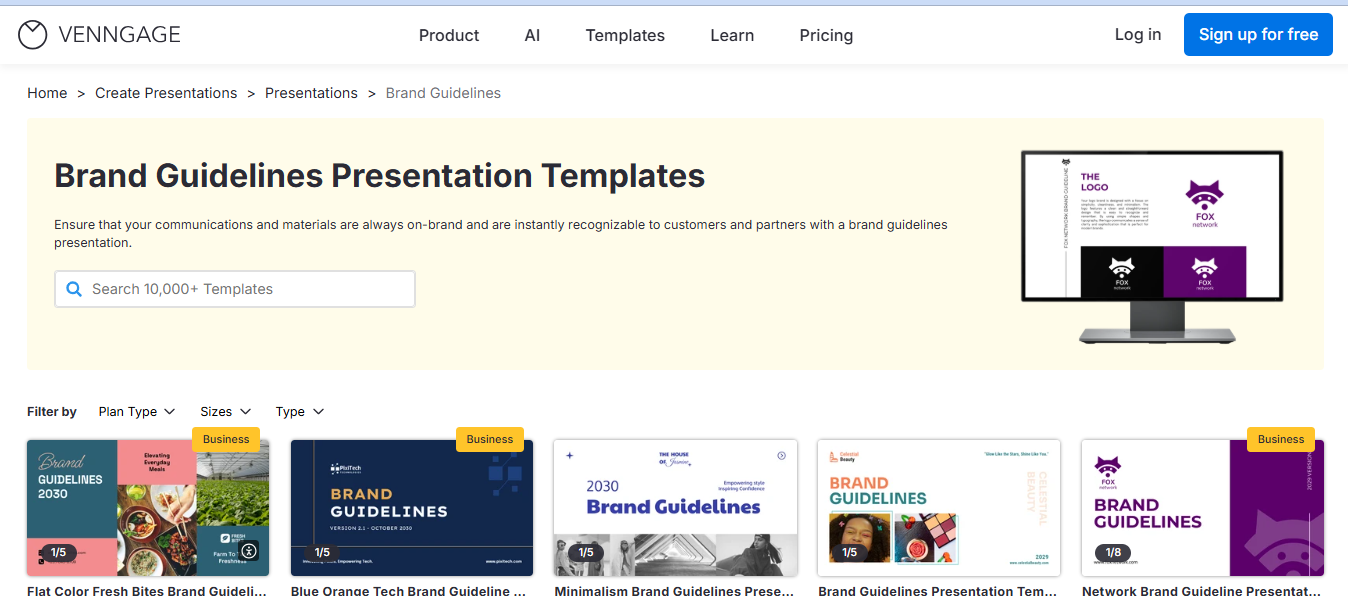Click the Log in link
This screenshot has width=1348, height=596.
click(1138, 34)
